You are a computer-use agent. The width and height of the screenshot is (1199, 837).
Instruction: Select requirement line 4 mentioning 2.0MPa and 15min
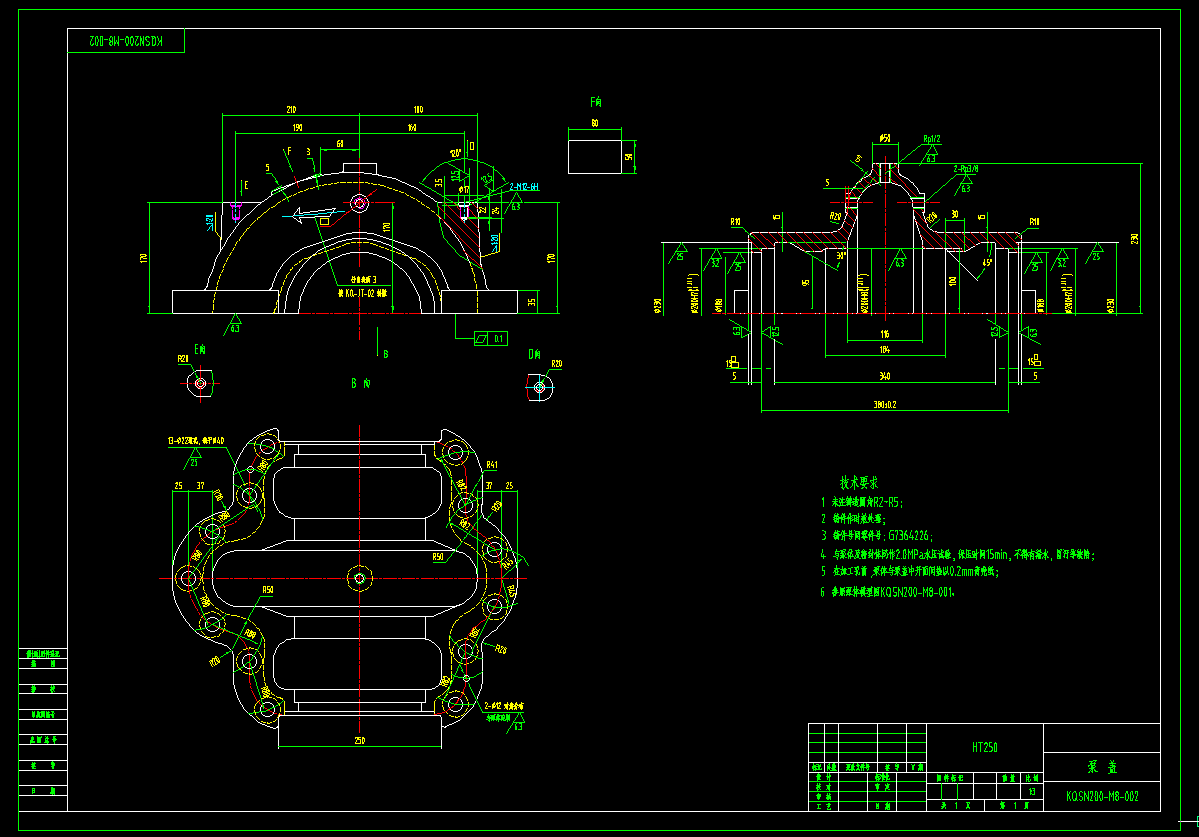957,554
